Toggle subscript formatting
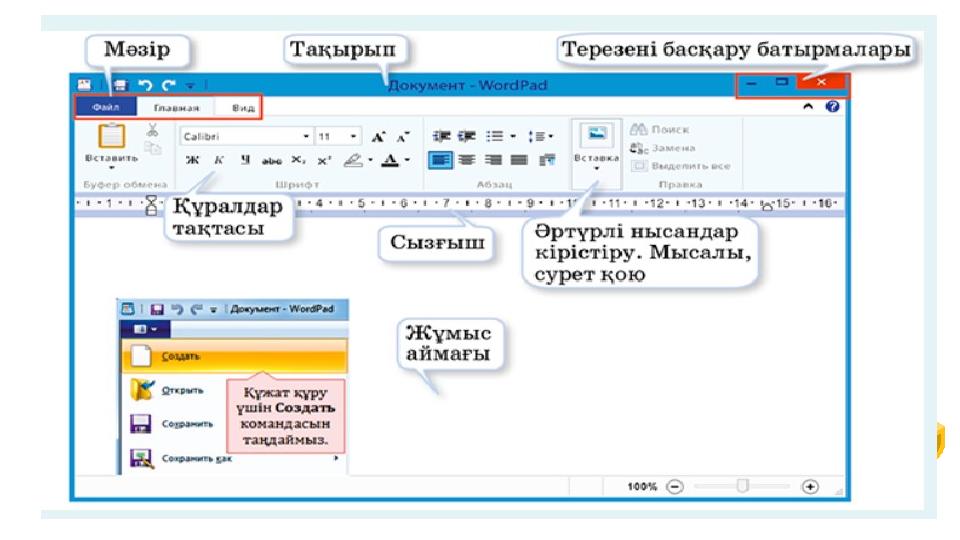 pyautogui.click(x=298, y=160)
